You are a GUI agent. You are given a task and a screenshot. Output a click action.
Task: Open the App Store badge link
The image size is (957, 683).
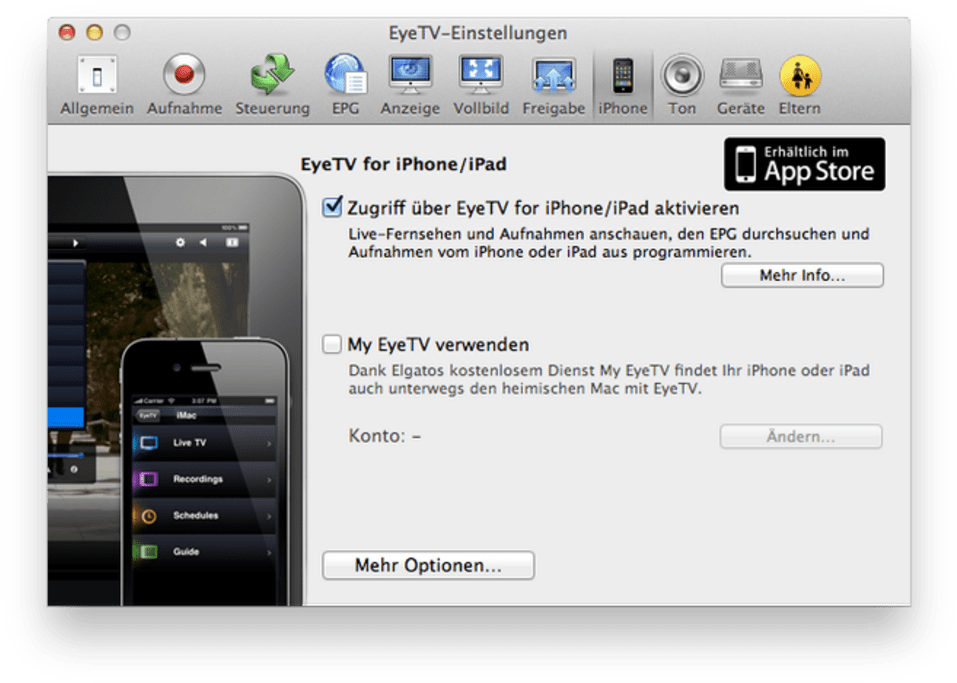[804, 164]
